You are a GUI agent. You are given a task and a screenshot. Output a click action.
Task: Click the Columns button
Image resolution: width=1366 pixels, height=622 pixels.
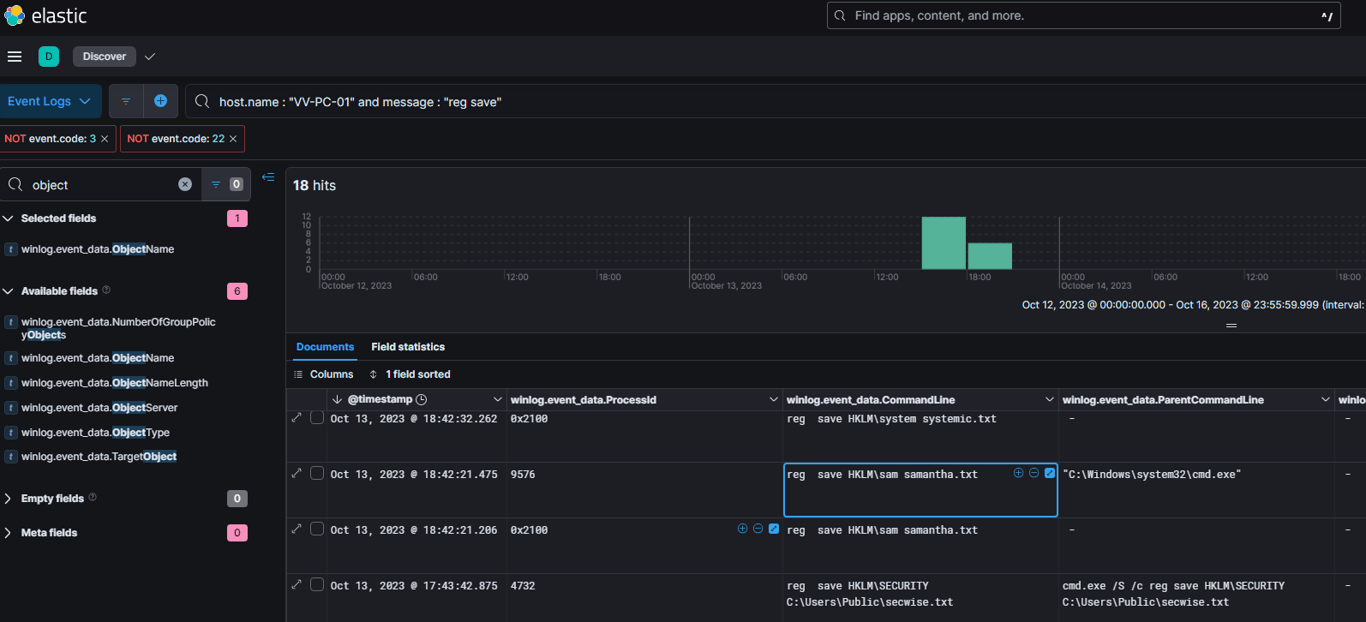click(x=324, y=374)
